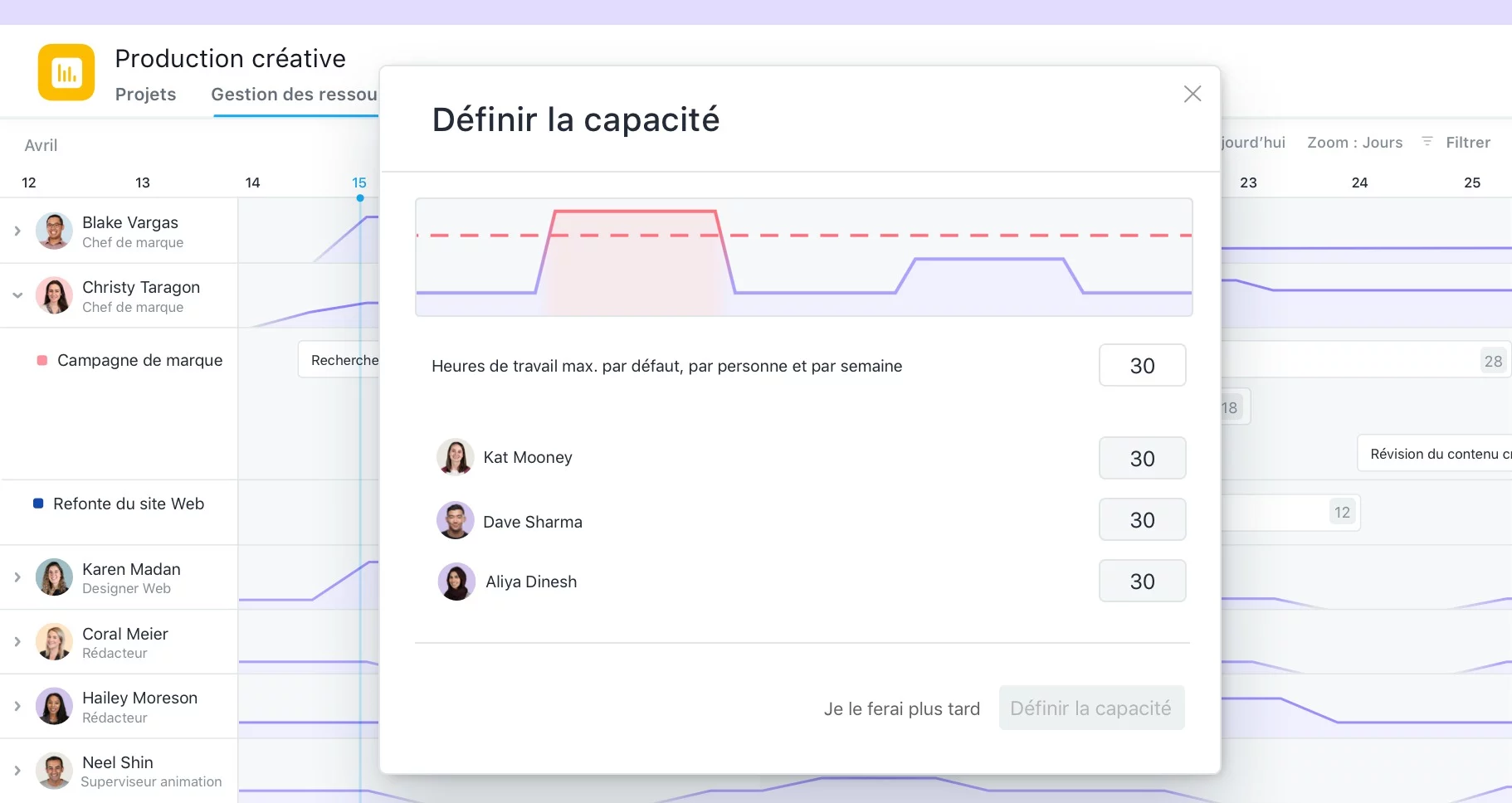Click Définir la capacité button

(x=1091, y=708)
